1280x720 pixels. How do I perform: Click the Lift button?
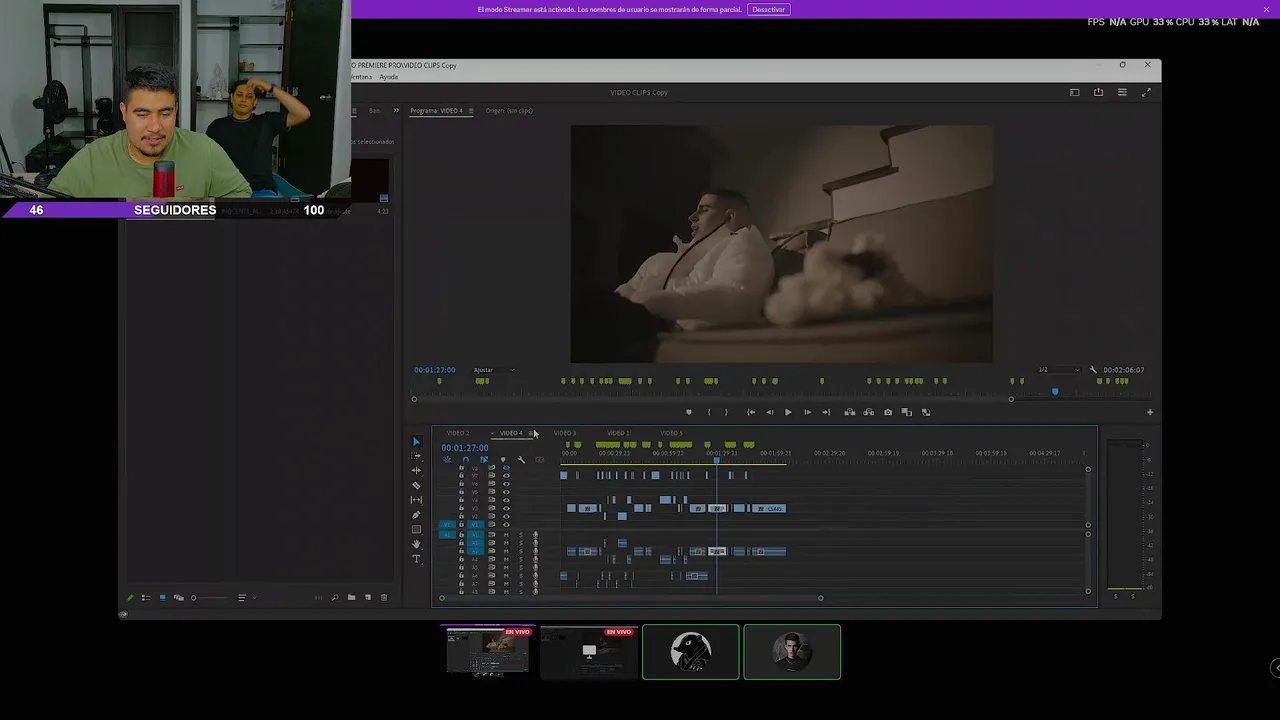point(850,412)
